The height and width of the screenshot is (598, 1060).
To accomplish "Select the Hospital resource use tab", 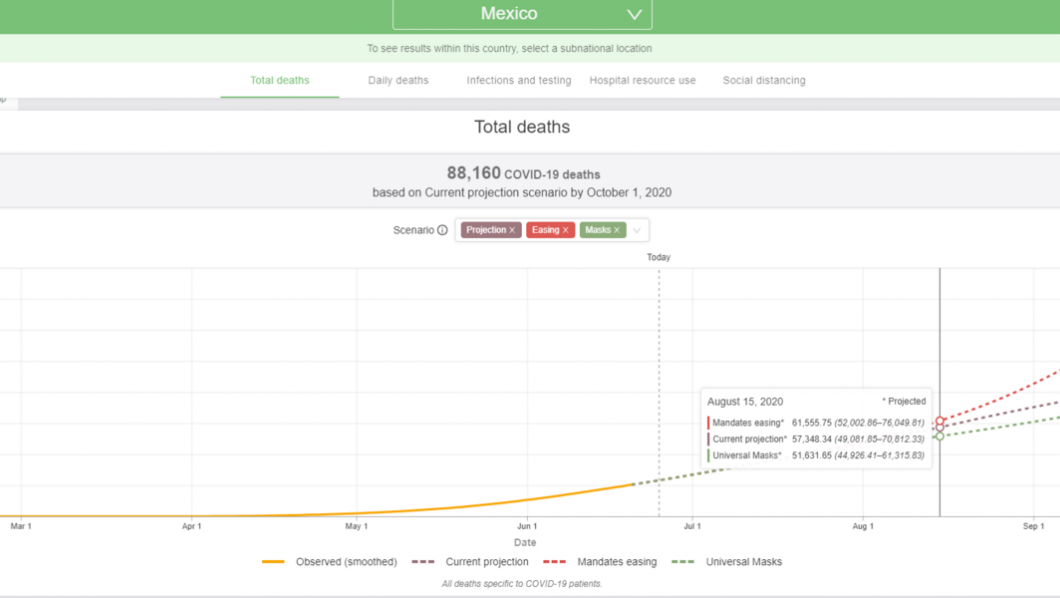I will [x=642, y=81].
